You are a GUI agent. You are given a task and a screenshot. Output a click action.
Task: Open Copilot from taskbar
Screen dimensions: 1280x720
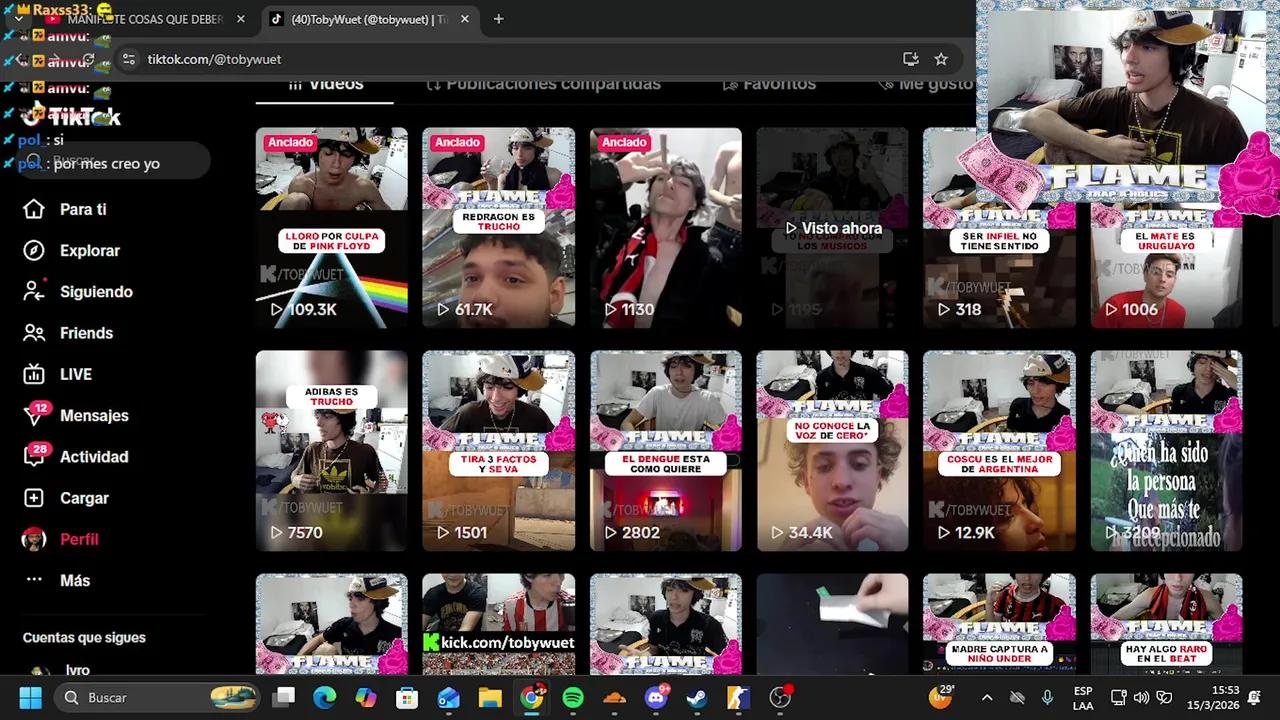click(x=366, y=697)
